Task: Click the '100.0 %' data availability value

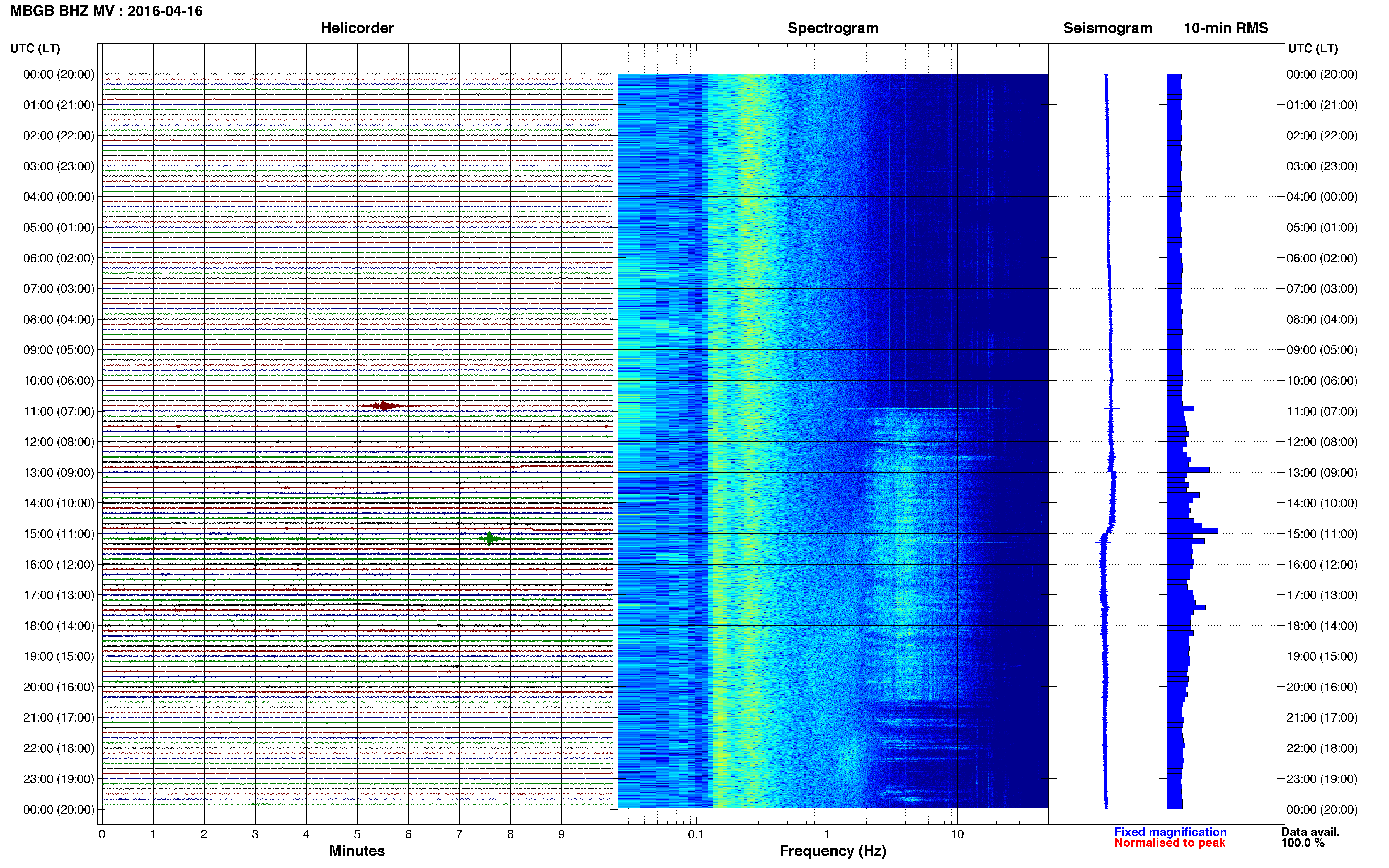Action: pos(1302,843)
